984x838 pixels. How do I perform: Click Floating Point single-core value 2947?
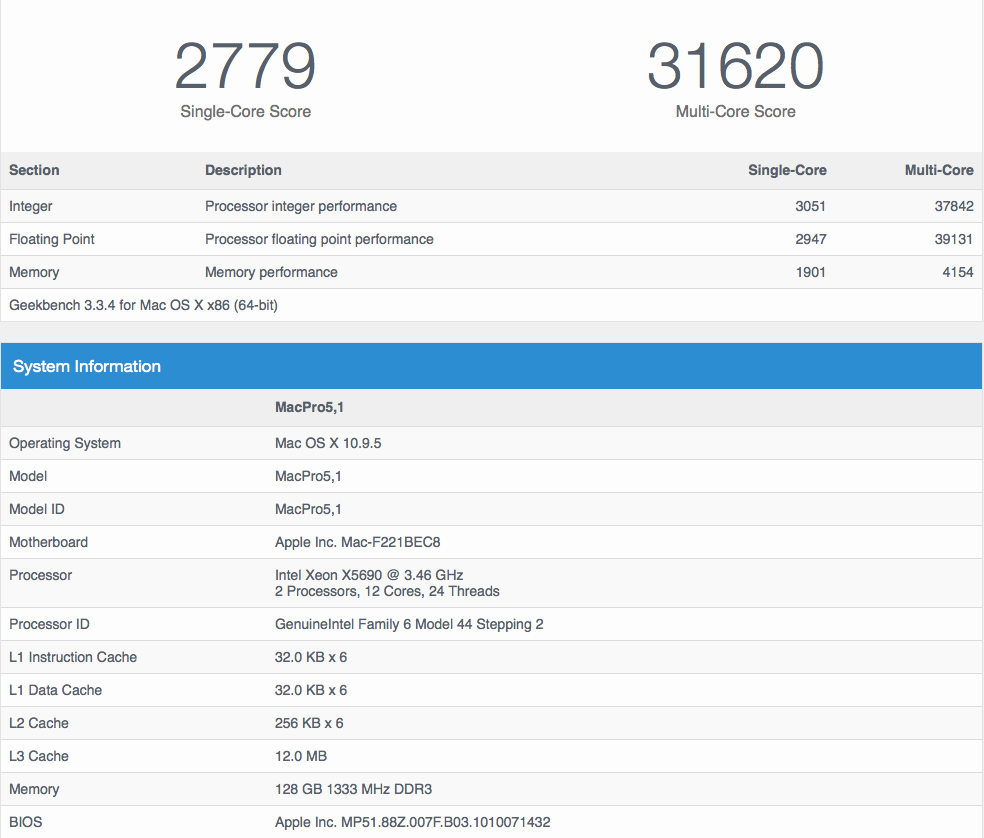click(810, 239)
